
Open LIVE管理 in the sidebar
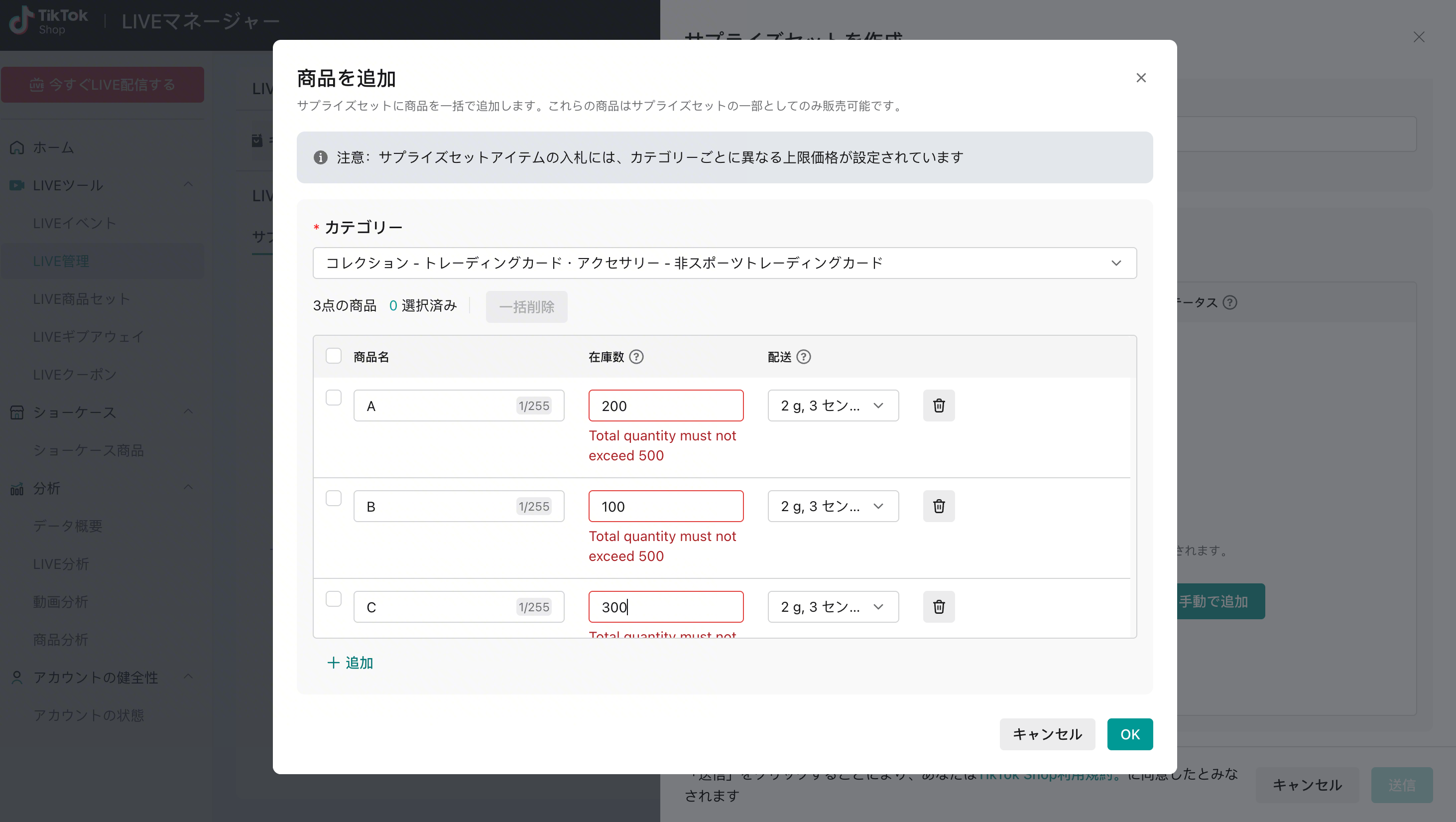pyautogui.click(x=102, y=261)
